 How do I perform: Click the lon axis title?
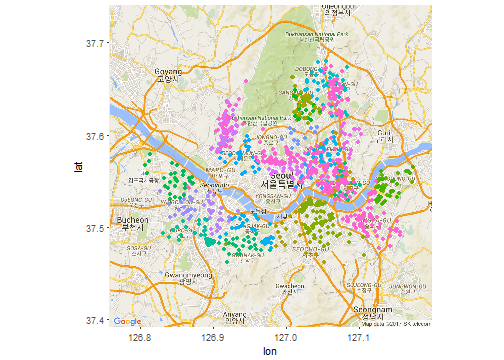(270, 351)
